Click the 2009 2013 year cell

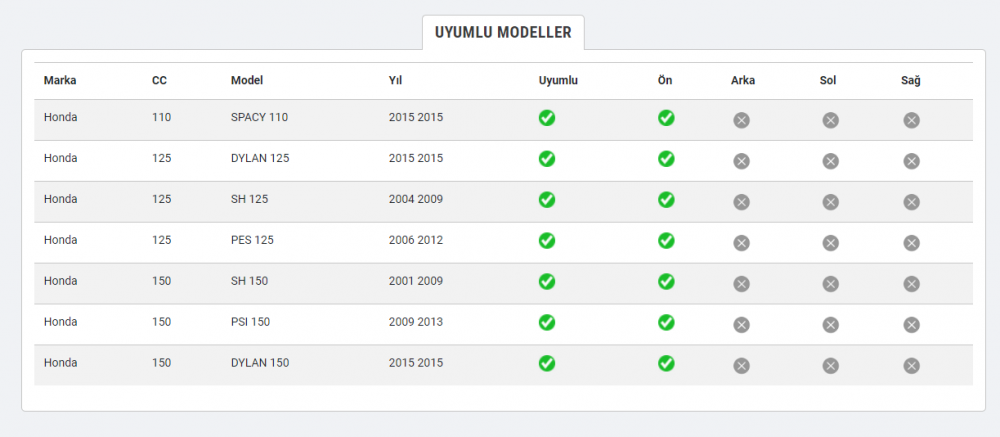click(x=416, y=322)
